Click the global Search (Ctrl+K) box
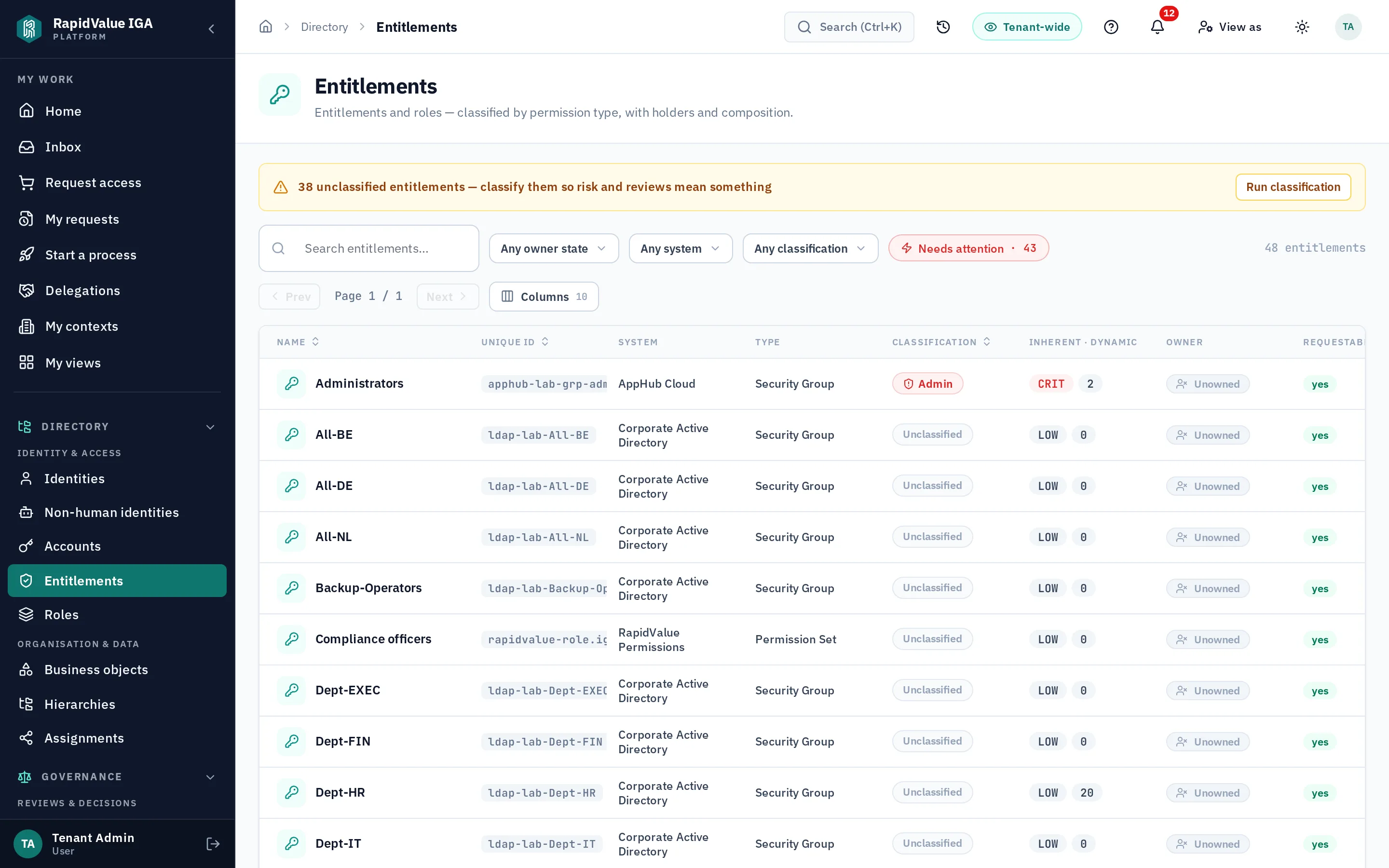Screen dimensions: 1389x868 click(849, 27)
